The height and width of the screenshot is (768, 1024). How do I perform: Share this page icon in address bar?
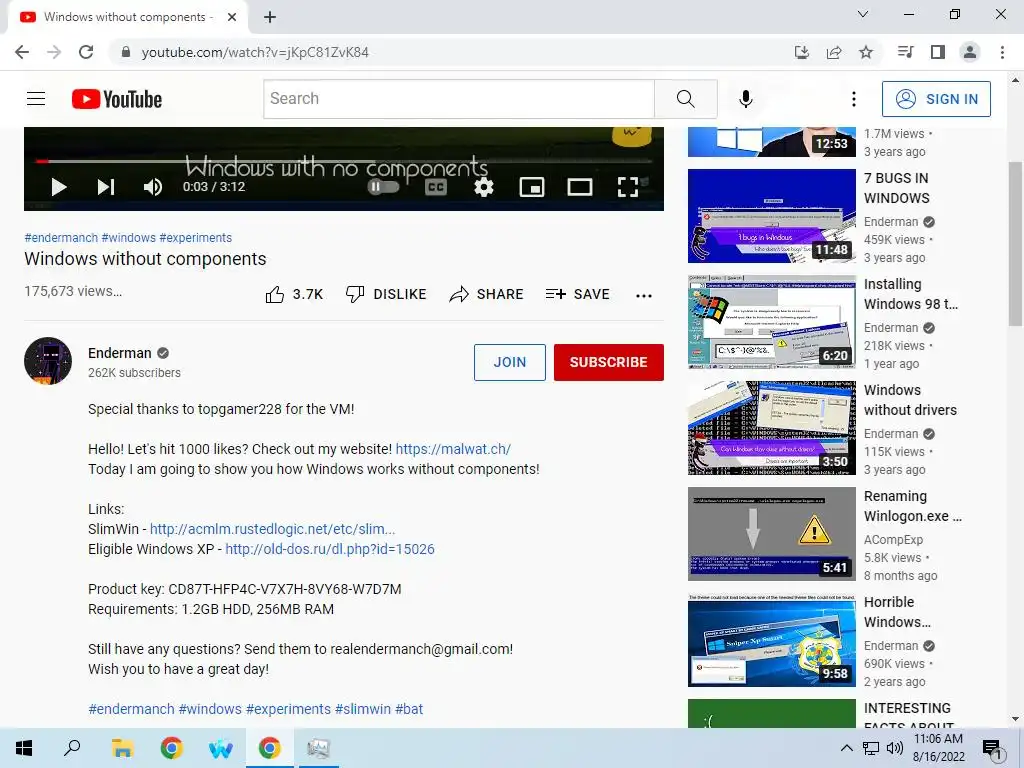tap(834, 52)
